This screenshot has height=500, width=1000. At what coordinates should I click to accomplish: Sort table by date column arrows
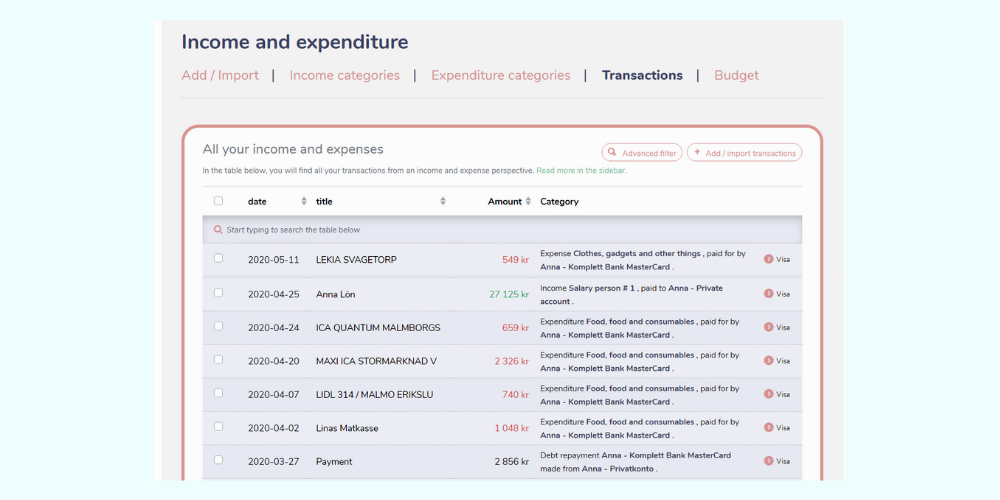pyautogui.click(x=304, y=202)
